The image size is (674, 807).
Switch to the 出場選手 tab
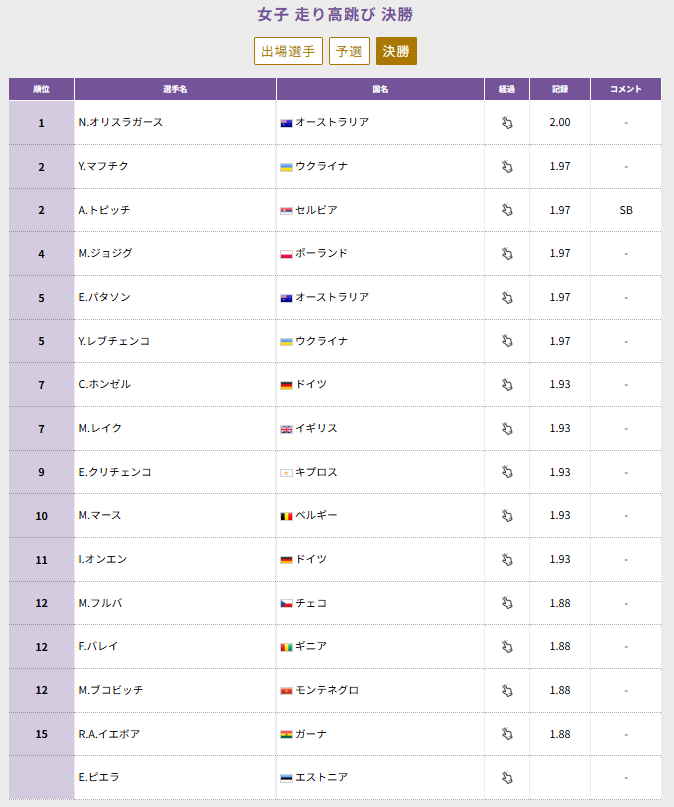288,51
